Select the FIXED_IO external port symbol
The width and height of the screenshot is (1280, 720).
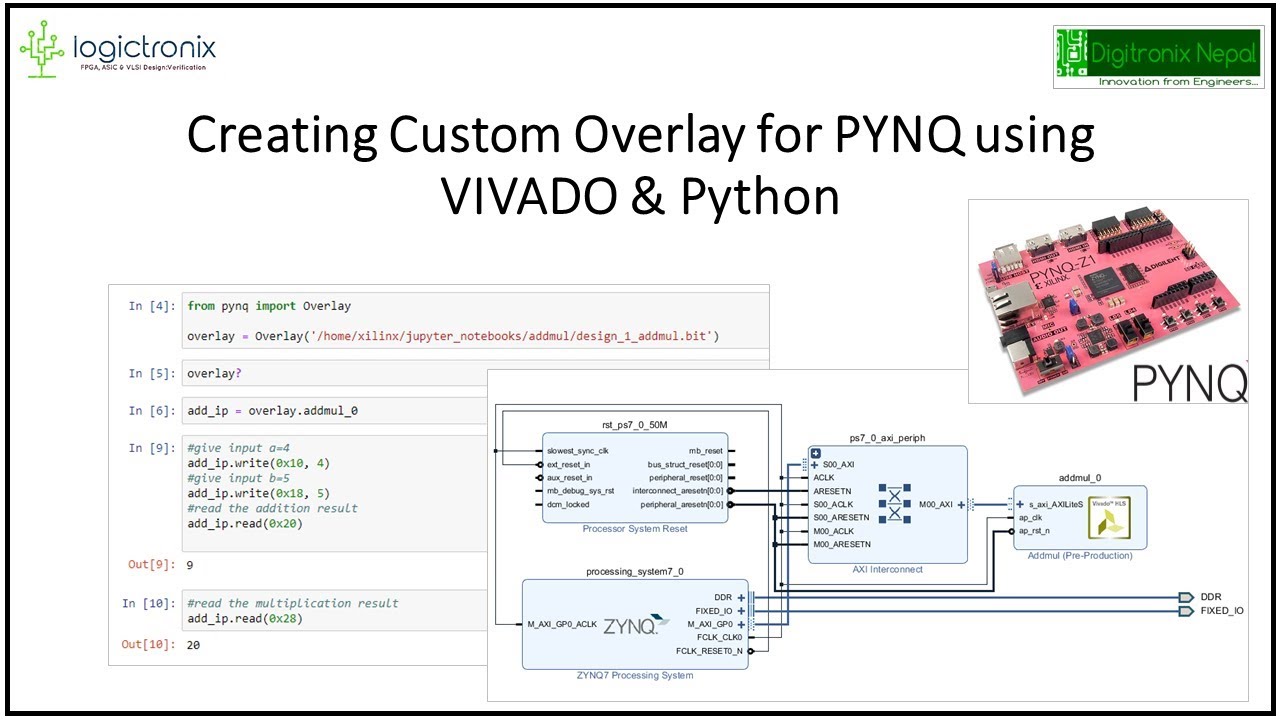point(1187,610)
